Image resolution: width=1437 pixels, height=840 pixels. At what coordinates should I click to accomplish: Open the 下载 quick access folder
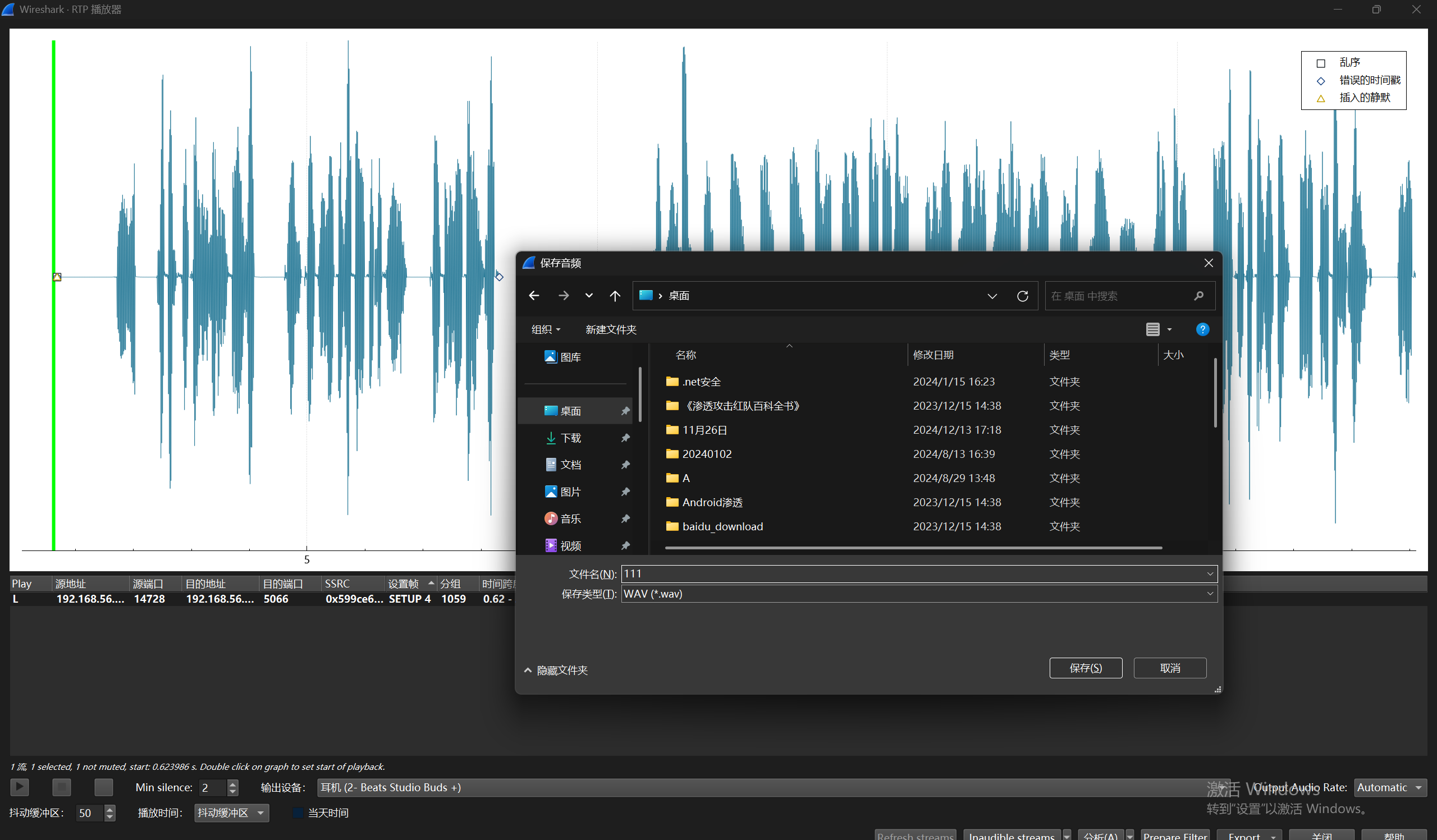570,438
